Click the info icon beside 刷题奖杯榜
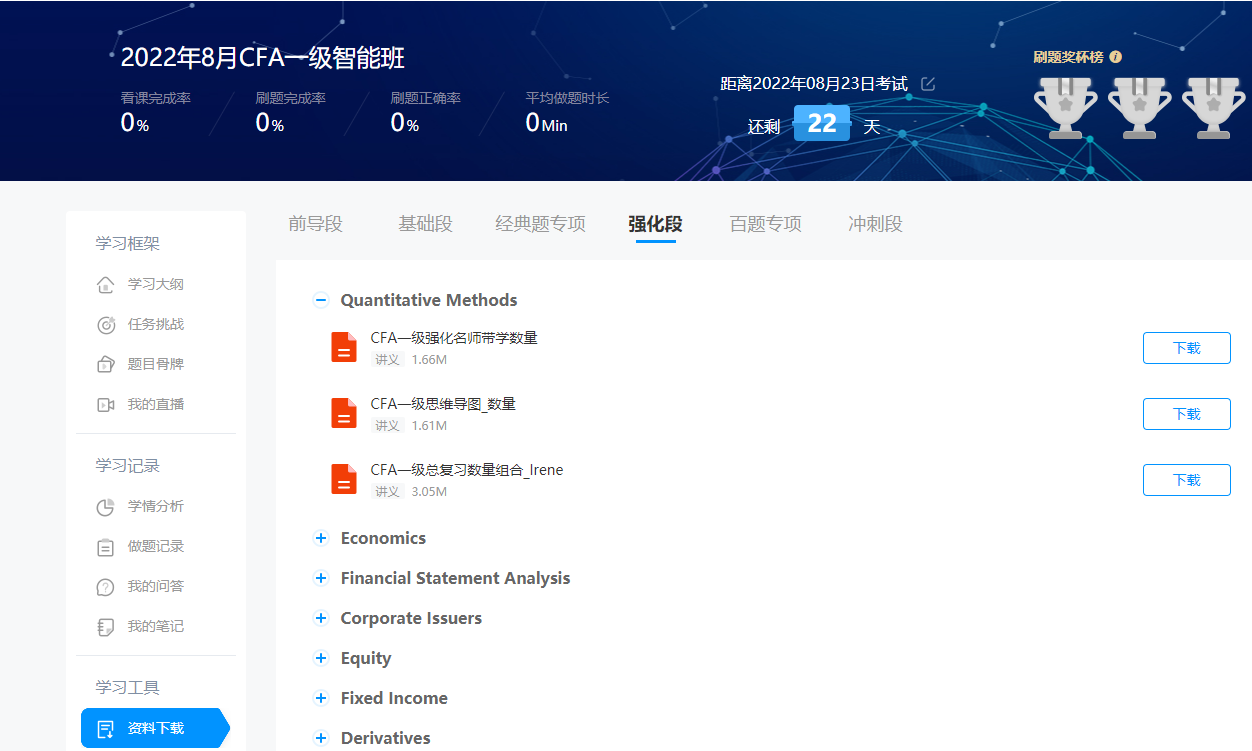The image size is (1252, 751). pyautogui.click(x=1116, y=57)
